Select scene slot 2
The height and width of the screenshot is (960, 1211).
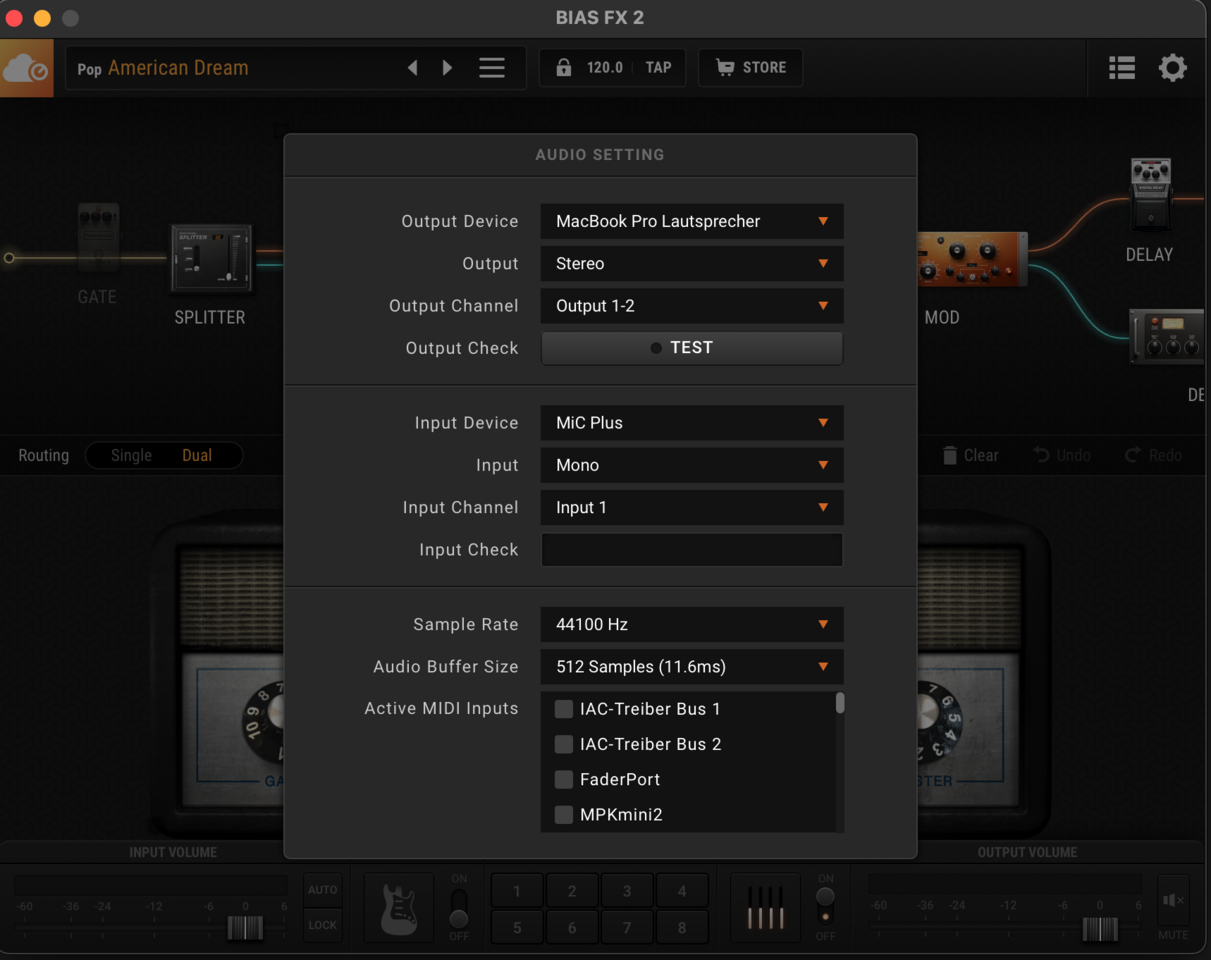click(572, 890)
